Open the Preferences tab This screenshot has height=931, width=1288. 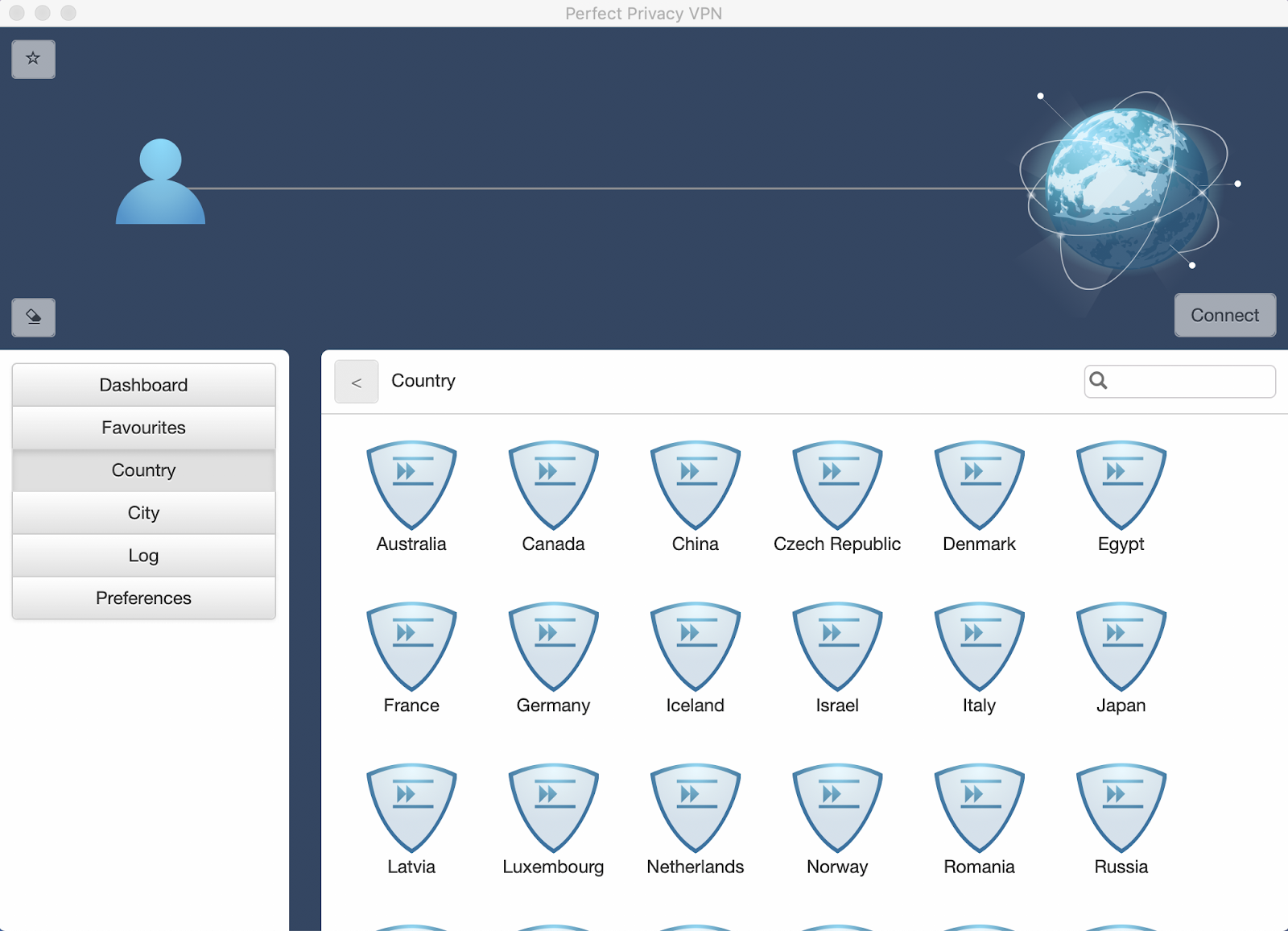click(x=143, y=598)
